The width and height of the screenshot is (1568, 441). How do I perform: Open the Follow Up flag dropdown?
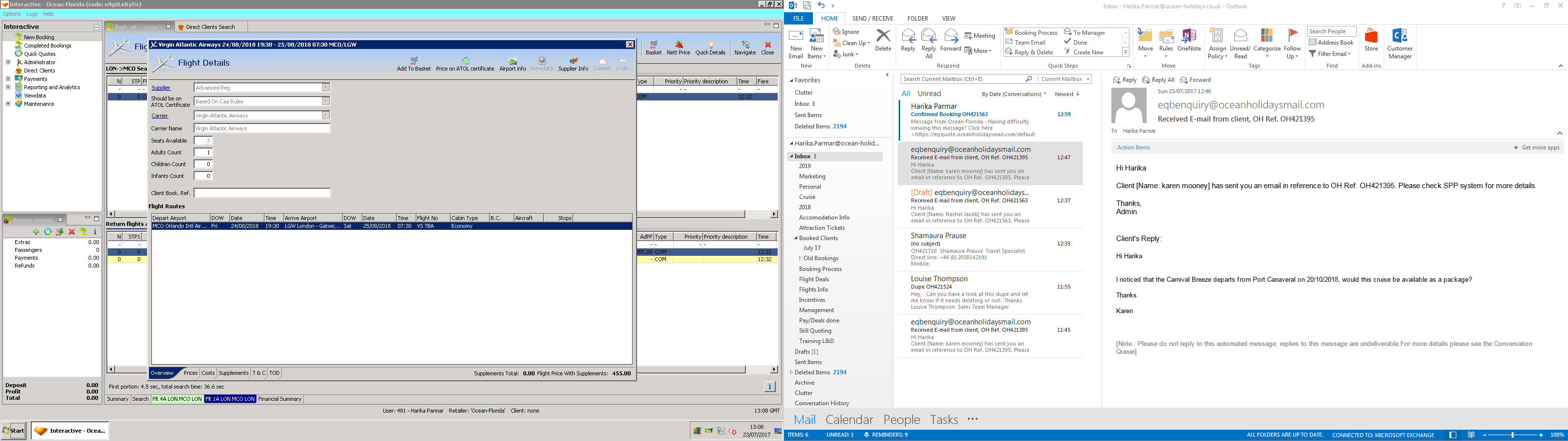[x=1293, y=44]
